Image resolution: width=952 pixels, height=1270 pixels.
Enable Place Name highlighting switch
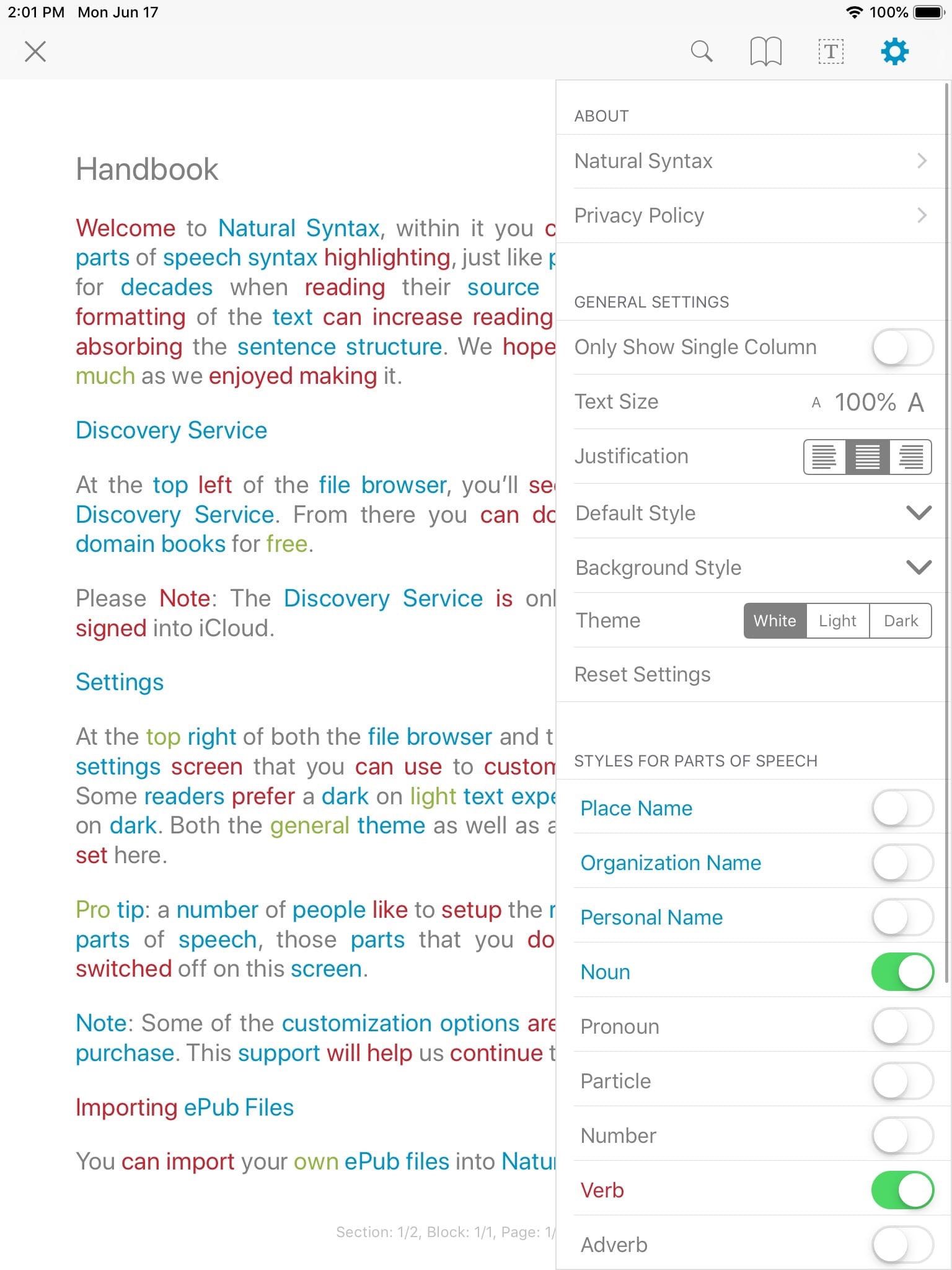902,809
